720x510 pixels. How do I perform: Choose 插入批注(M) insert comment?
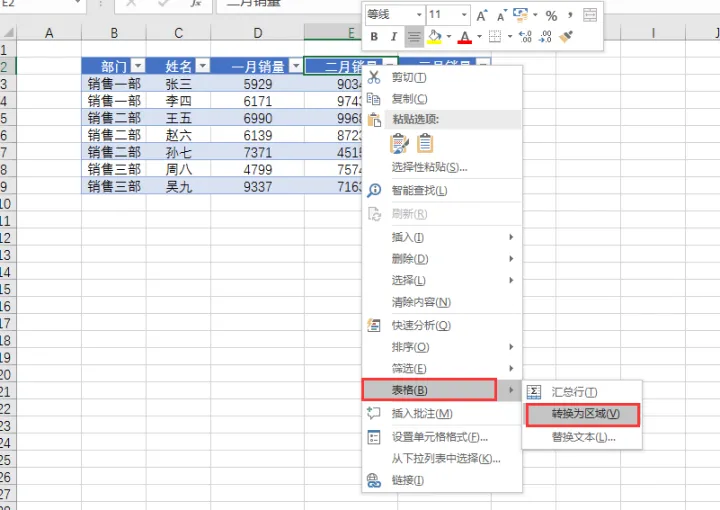pyautogui.click(x=442, y=414)
